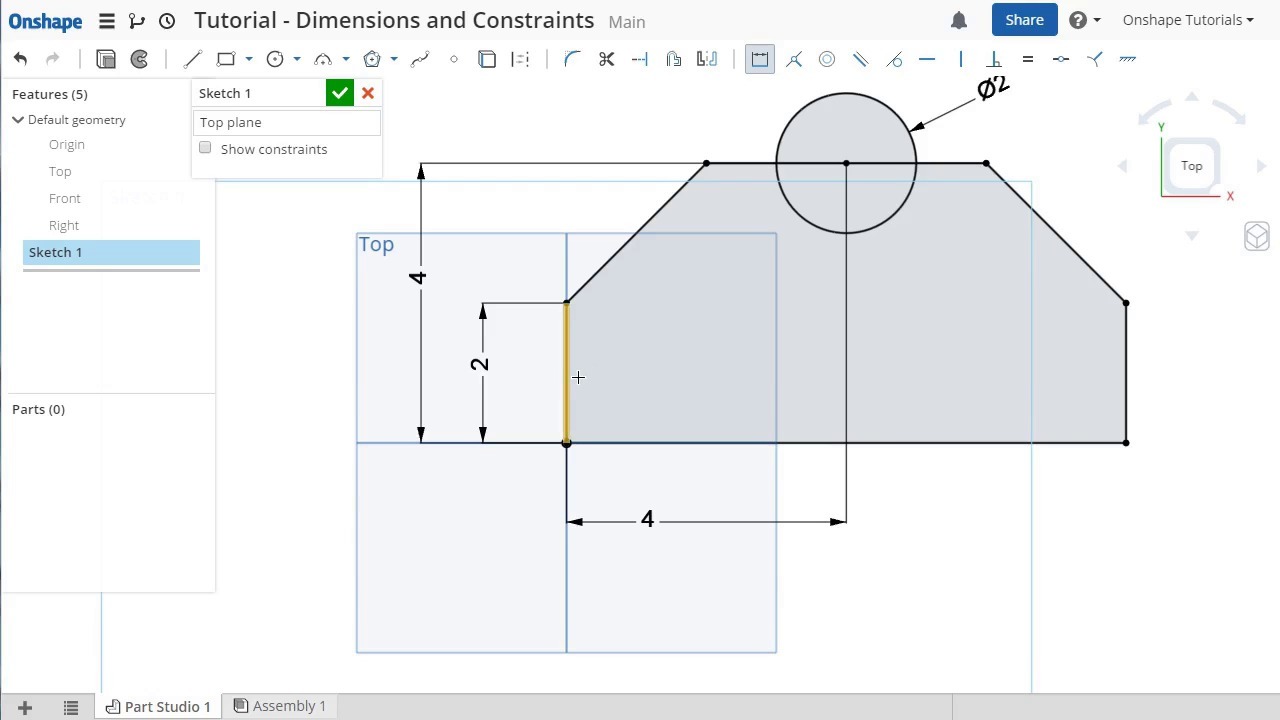Apply the Parallel constraint
1280x720 pixels.
pos(861,59)
